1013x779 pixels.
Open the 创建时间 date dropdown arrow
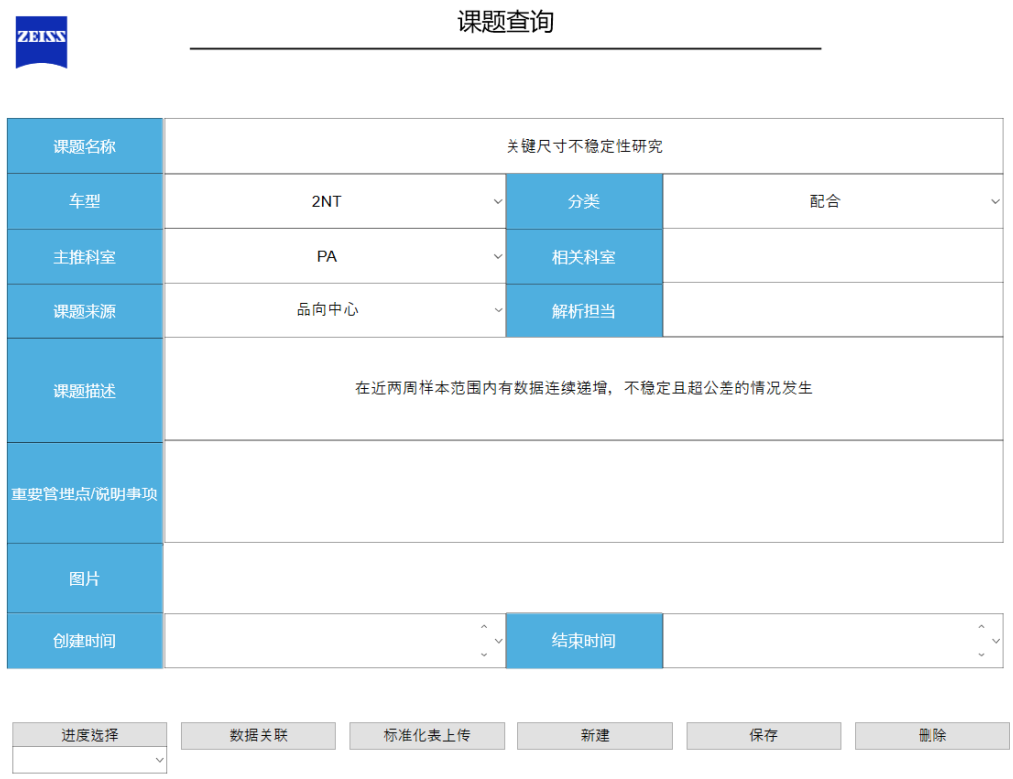[498, 641]
